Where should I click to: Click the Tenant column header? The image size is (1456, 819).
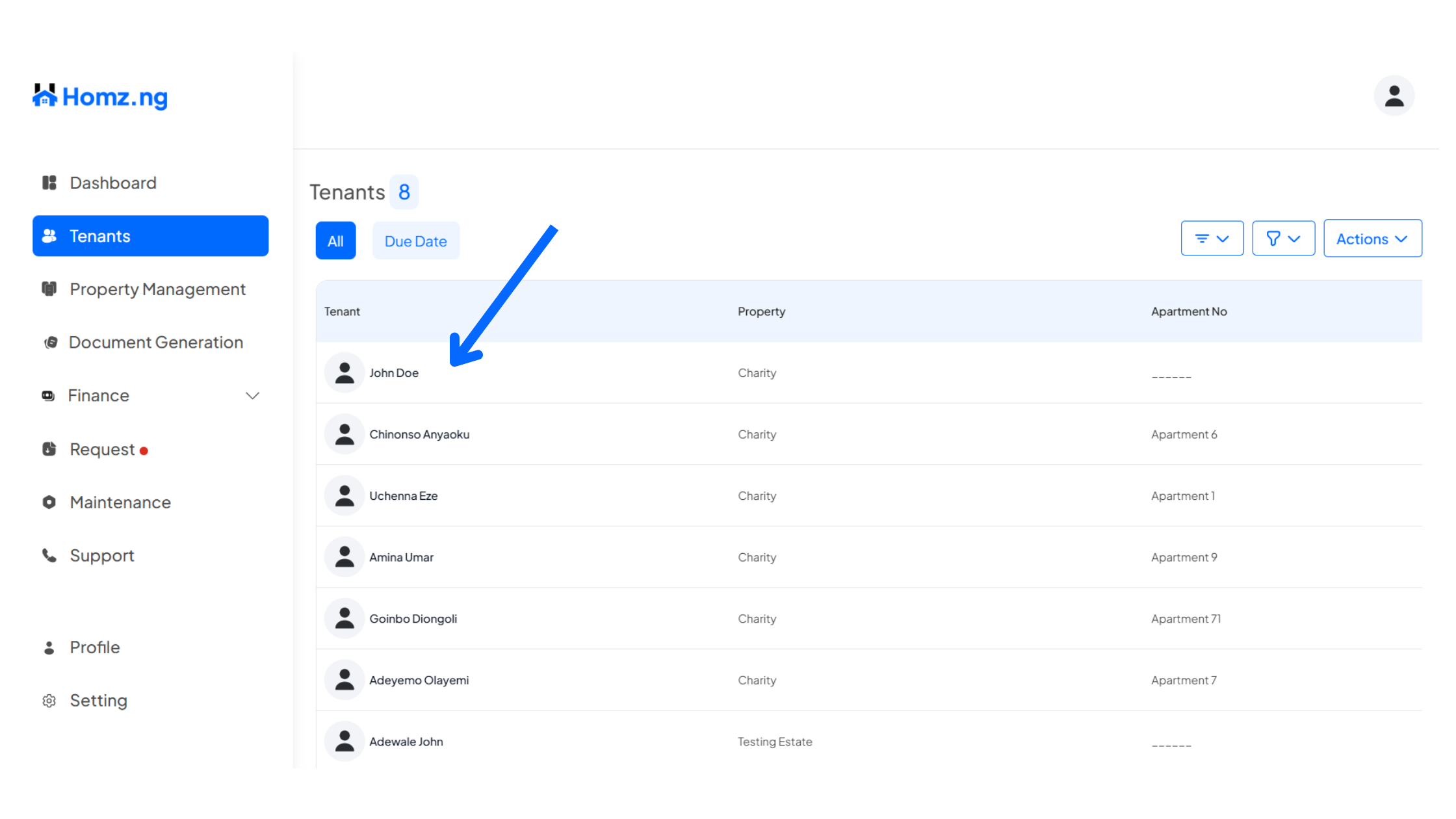(x=342, y=311)
